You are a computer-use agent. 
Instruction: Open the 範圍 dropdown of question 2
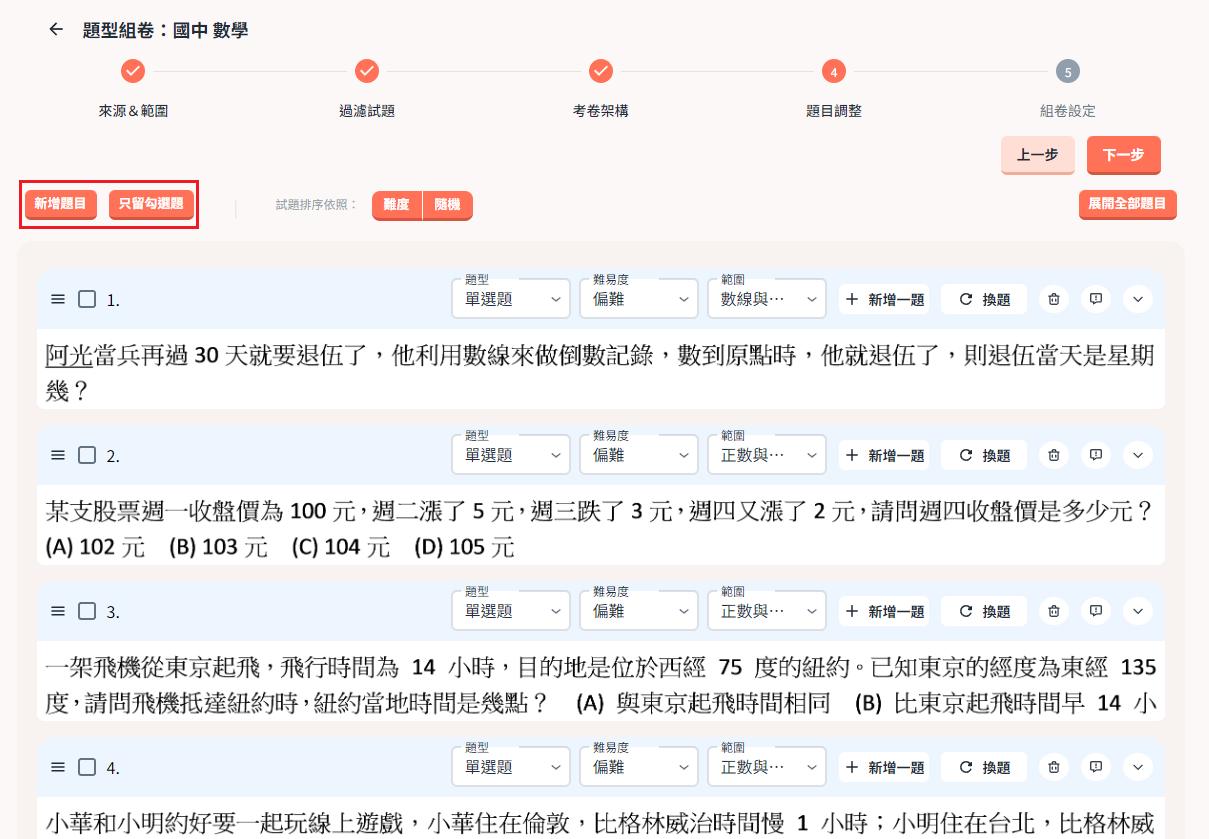pyautogui.click(x=767, y=455)
